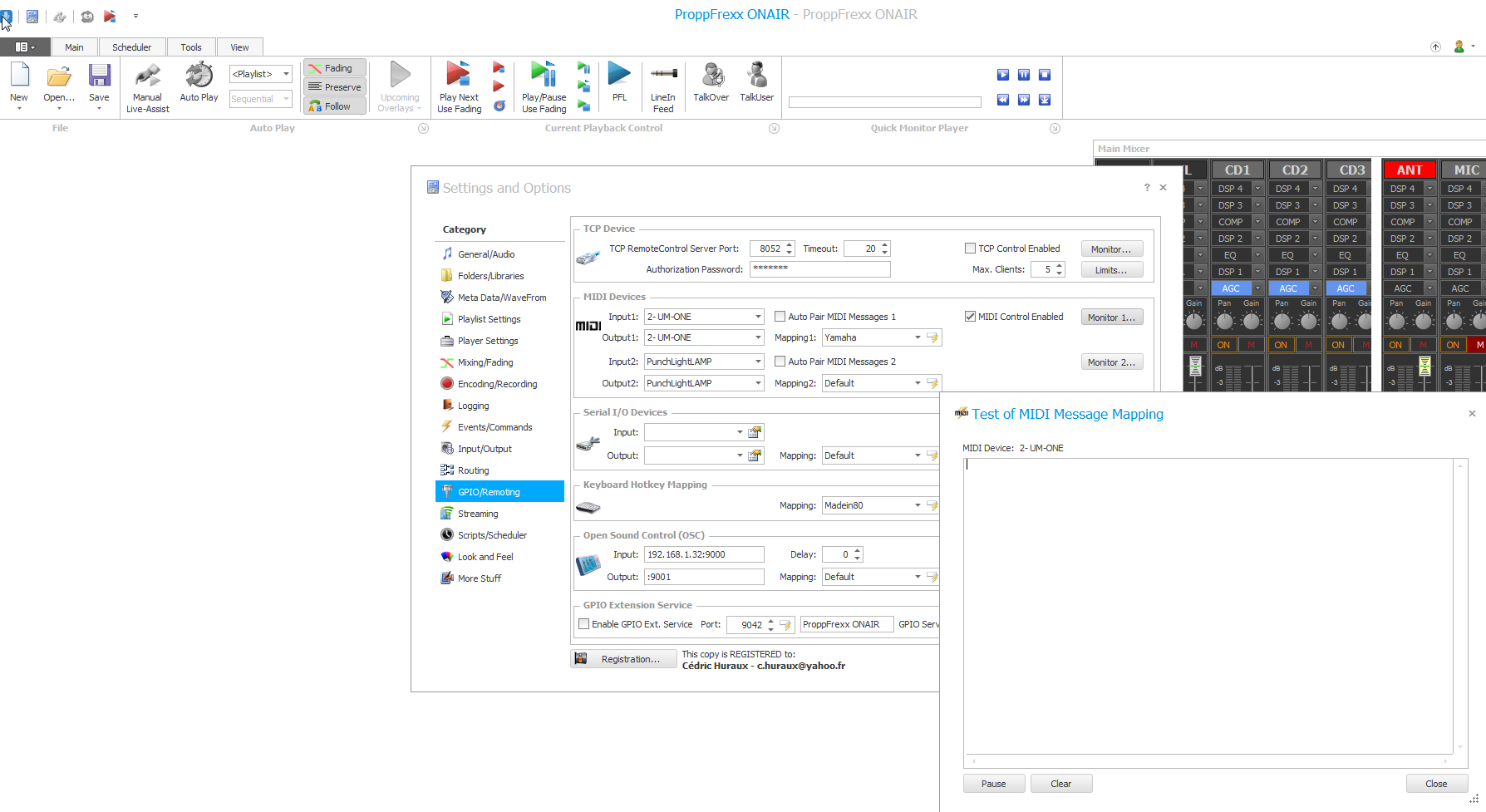Viewport: 1486px width, 812px height.
Task: Open Upcoming Overlays
Action: (x=400, y=86)
